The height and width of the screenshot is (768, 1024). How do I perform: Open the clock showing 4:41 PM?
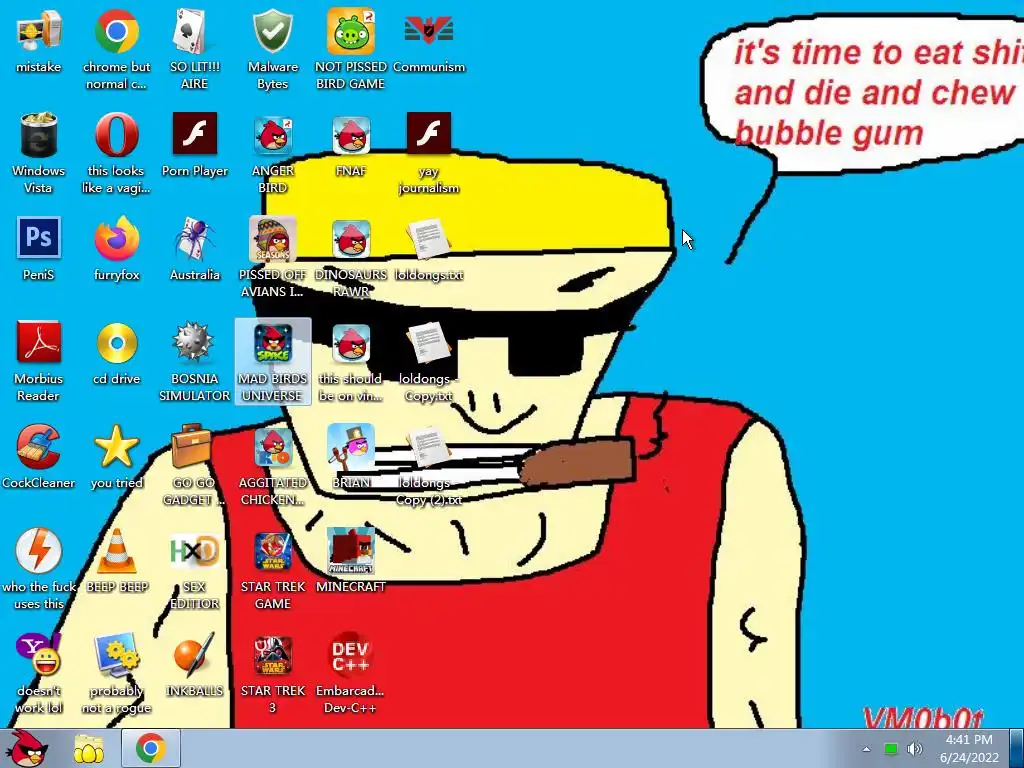point(969,748)
